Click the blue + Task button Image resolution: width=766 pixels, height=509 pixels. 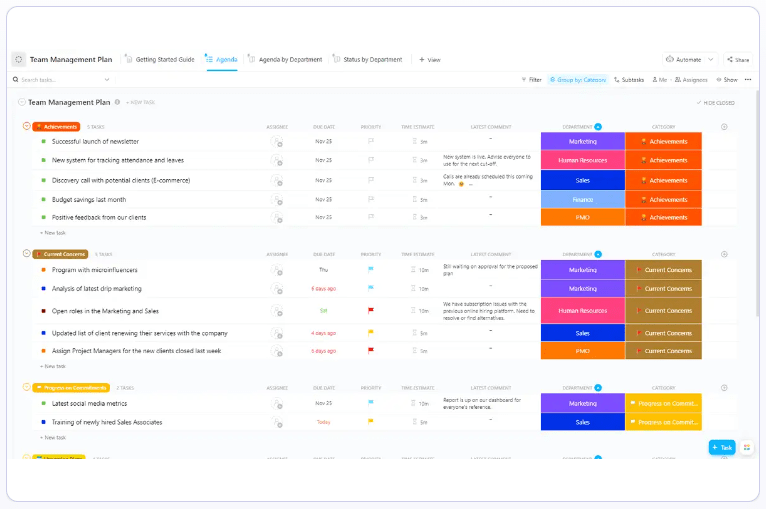[722, 447]
